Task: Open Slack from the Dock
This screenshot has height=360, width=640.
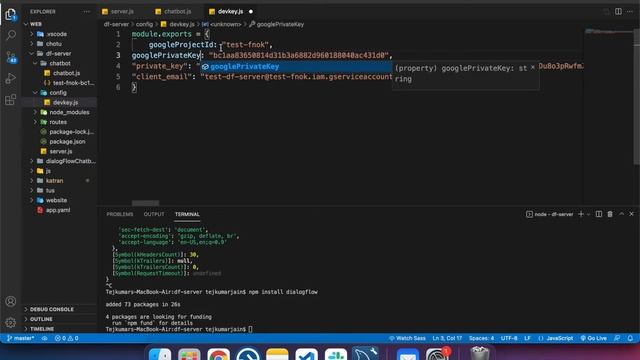Action: point(336,354)
